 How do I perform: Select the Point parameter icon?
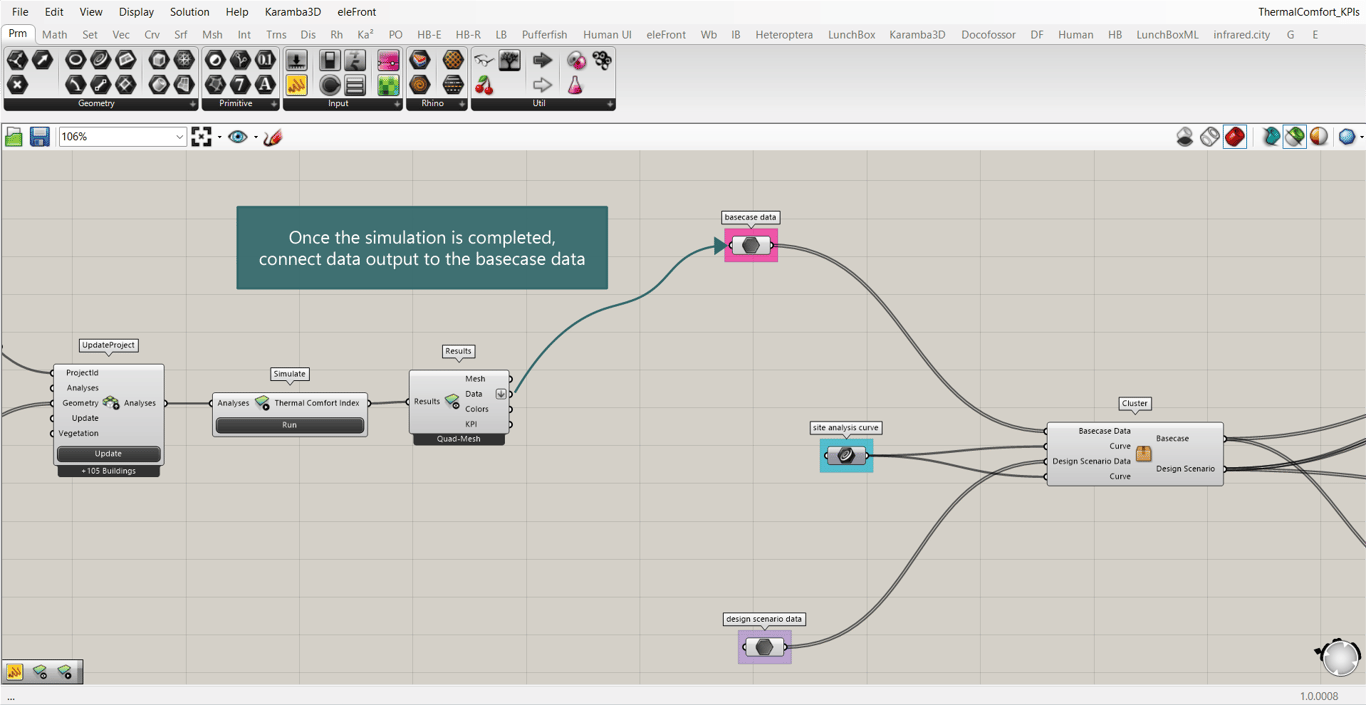coord(17,85)
